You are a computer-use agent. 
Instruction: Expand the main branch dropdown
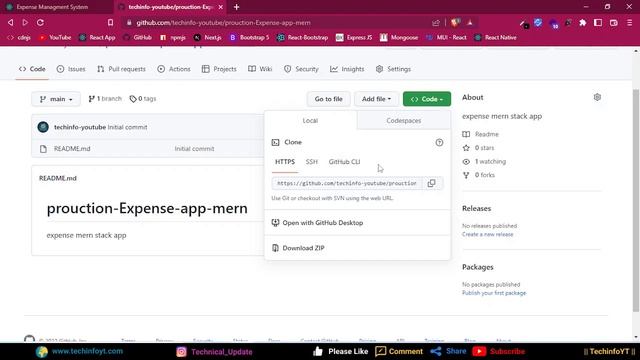(56, 99)
